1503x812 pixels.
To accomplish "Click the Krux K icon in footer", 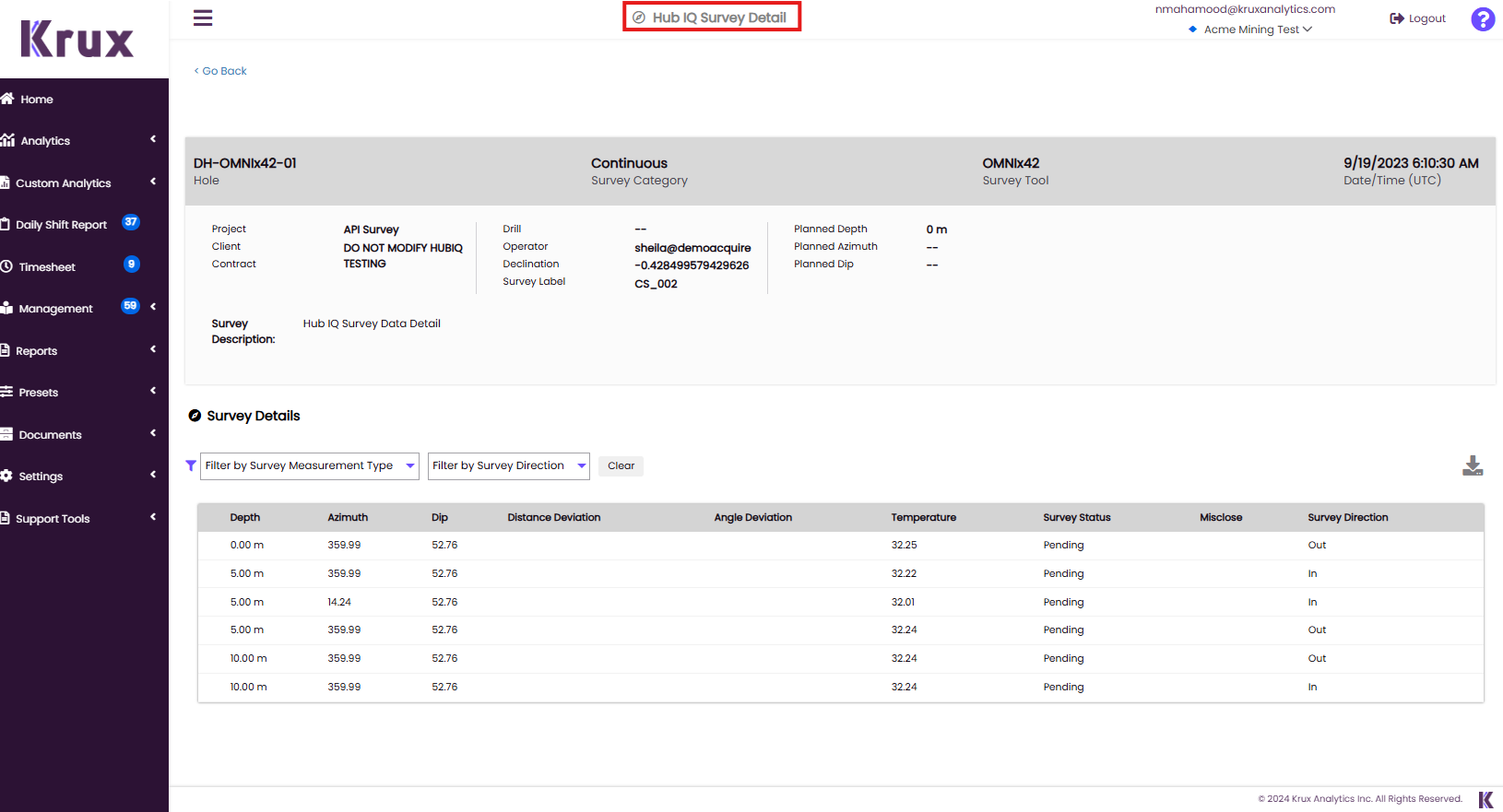I will coord(1485,799).
